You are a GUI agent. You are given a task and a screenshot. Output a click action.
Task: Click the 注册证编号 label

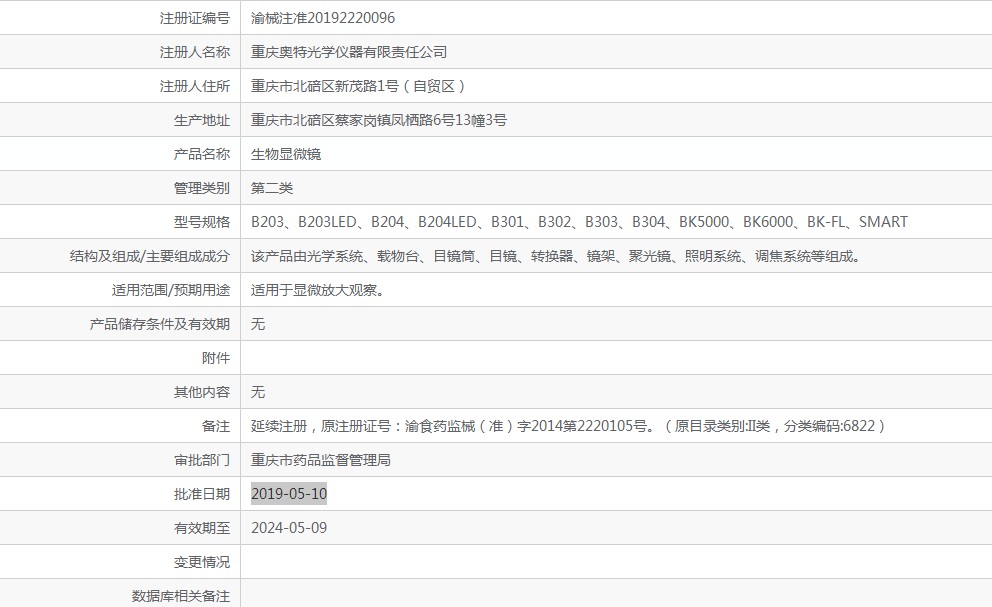pos(195,18)
